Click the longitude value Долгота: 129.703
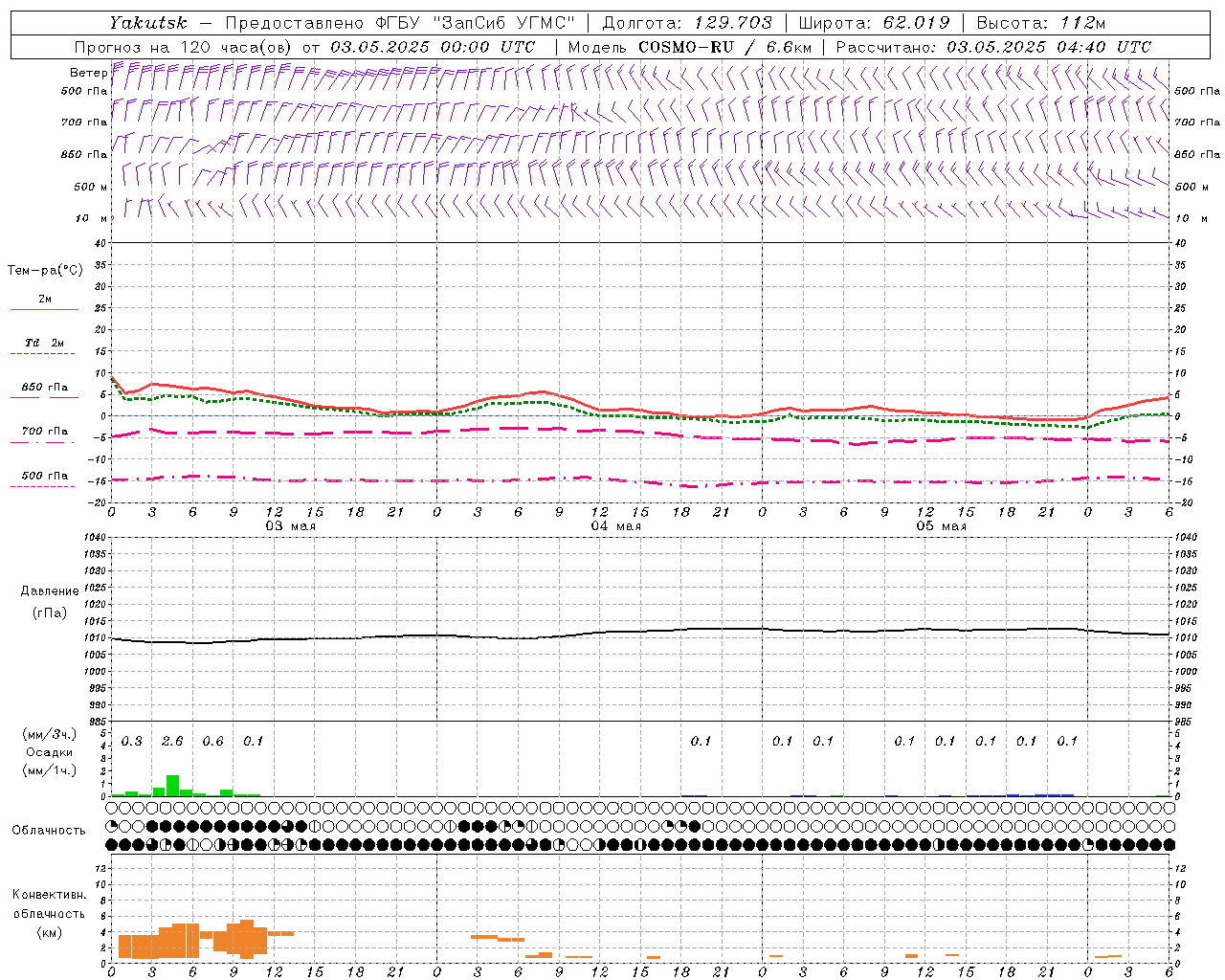The width and height of the screenshot is (1225, 980). [687, 23]
